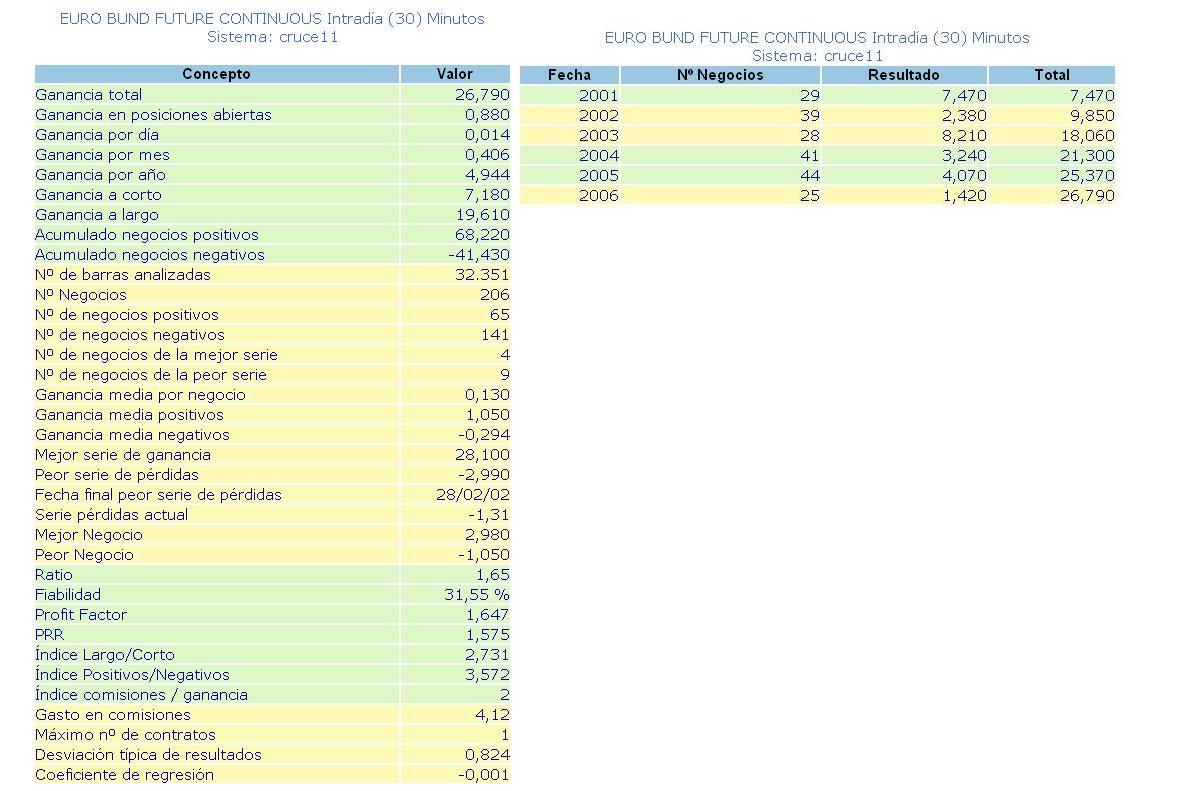1179x791 pixels.
Task: Click the "Serie pérdidas actual" label
Action: click(111, 514)
